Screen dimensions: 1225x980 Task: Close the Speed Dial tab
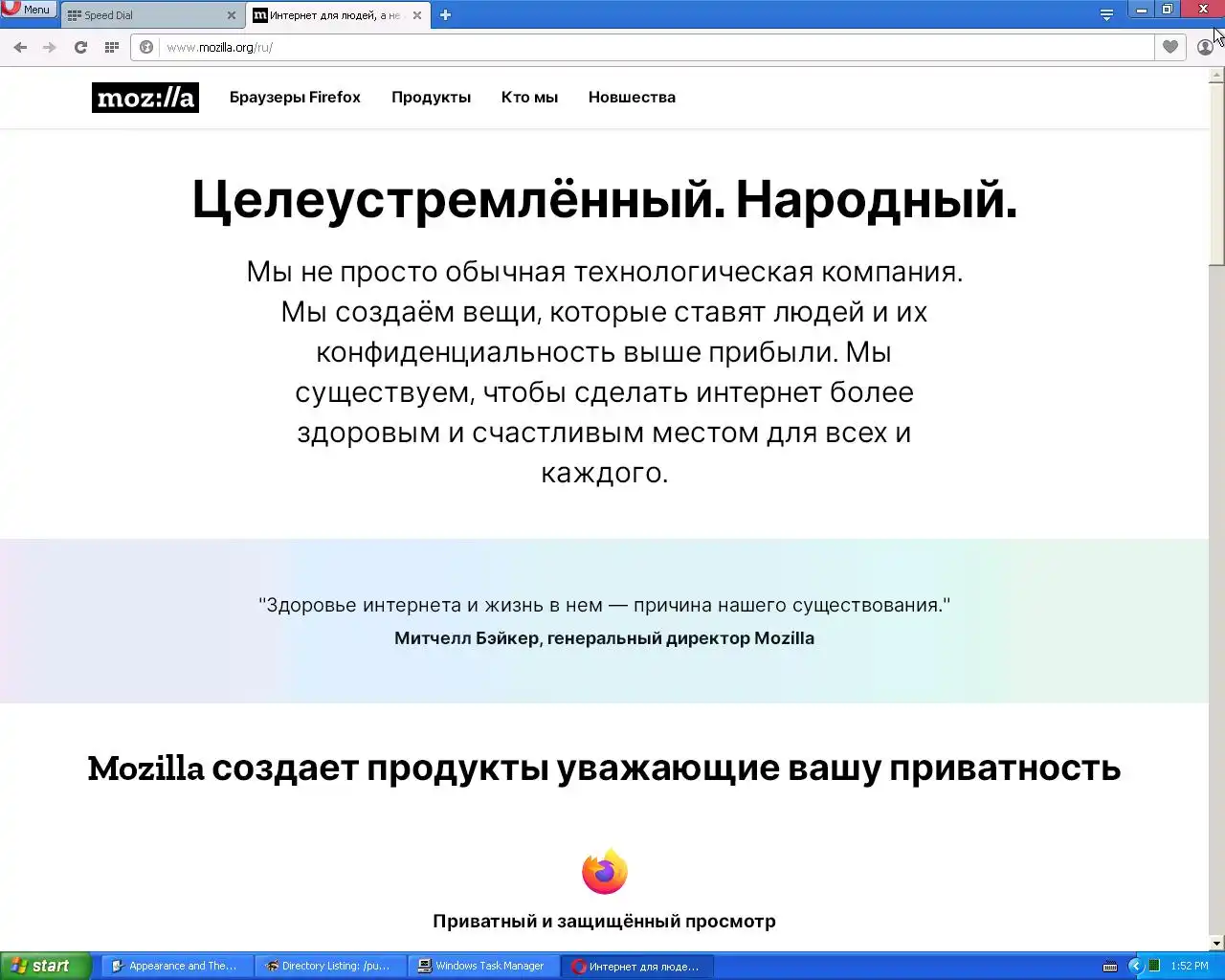232,15
